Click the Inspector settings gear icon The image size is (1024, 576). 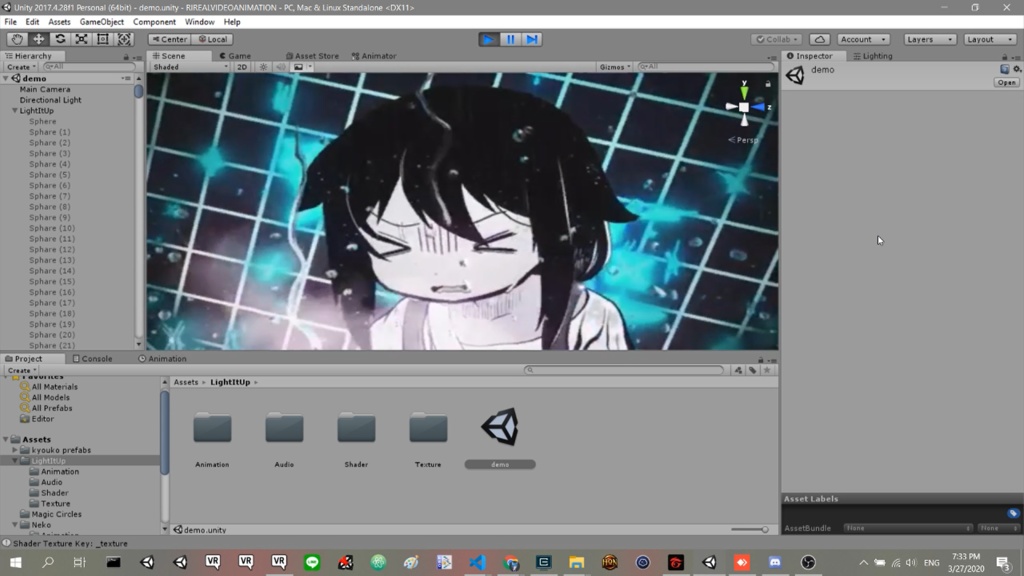[x=1017, y=69]
